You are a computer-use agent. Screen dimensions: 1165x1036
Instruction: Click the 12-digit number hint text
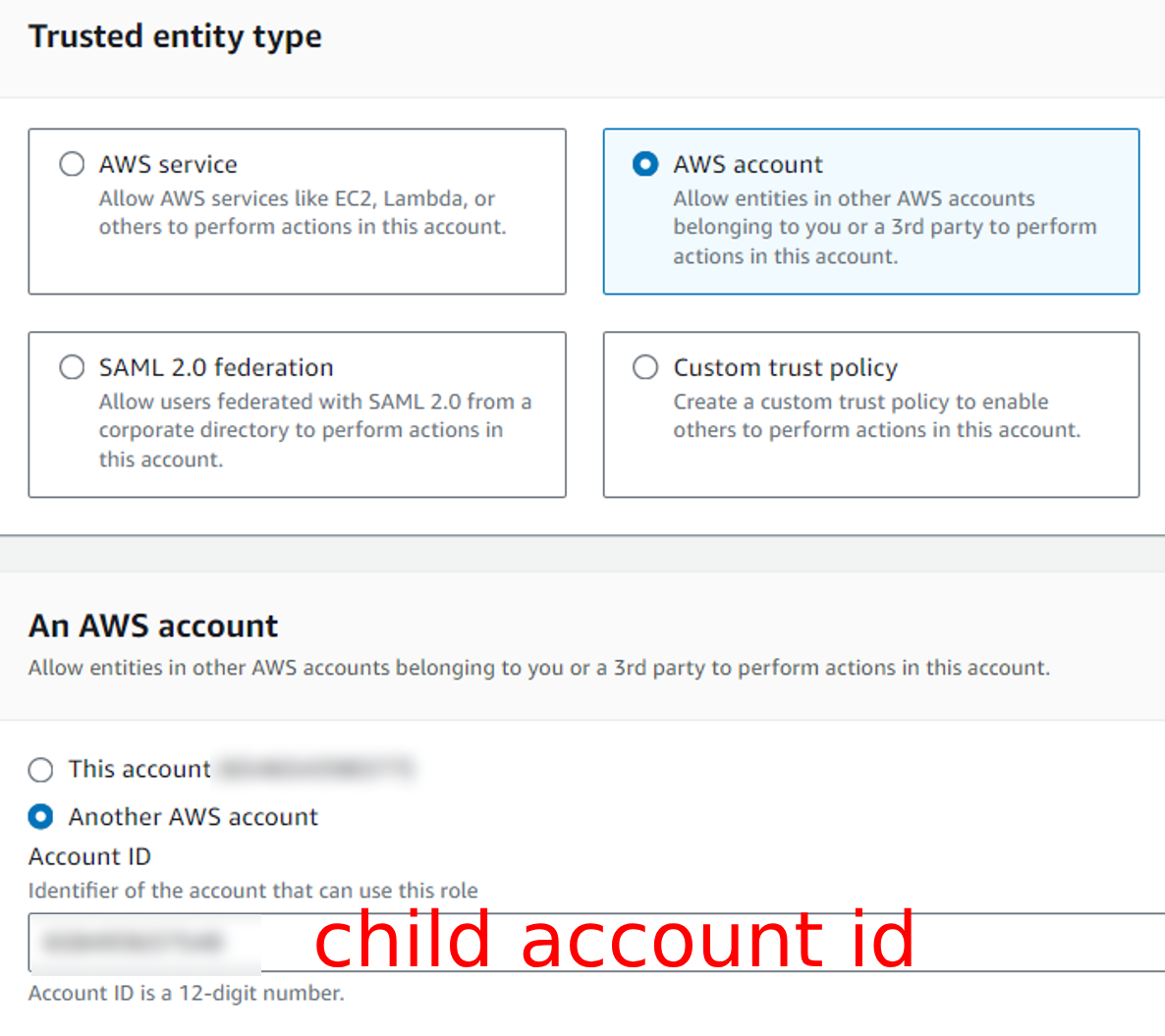coord(187,993)
